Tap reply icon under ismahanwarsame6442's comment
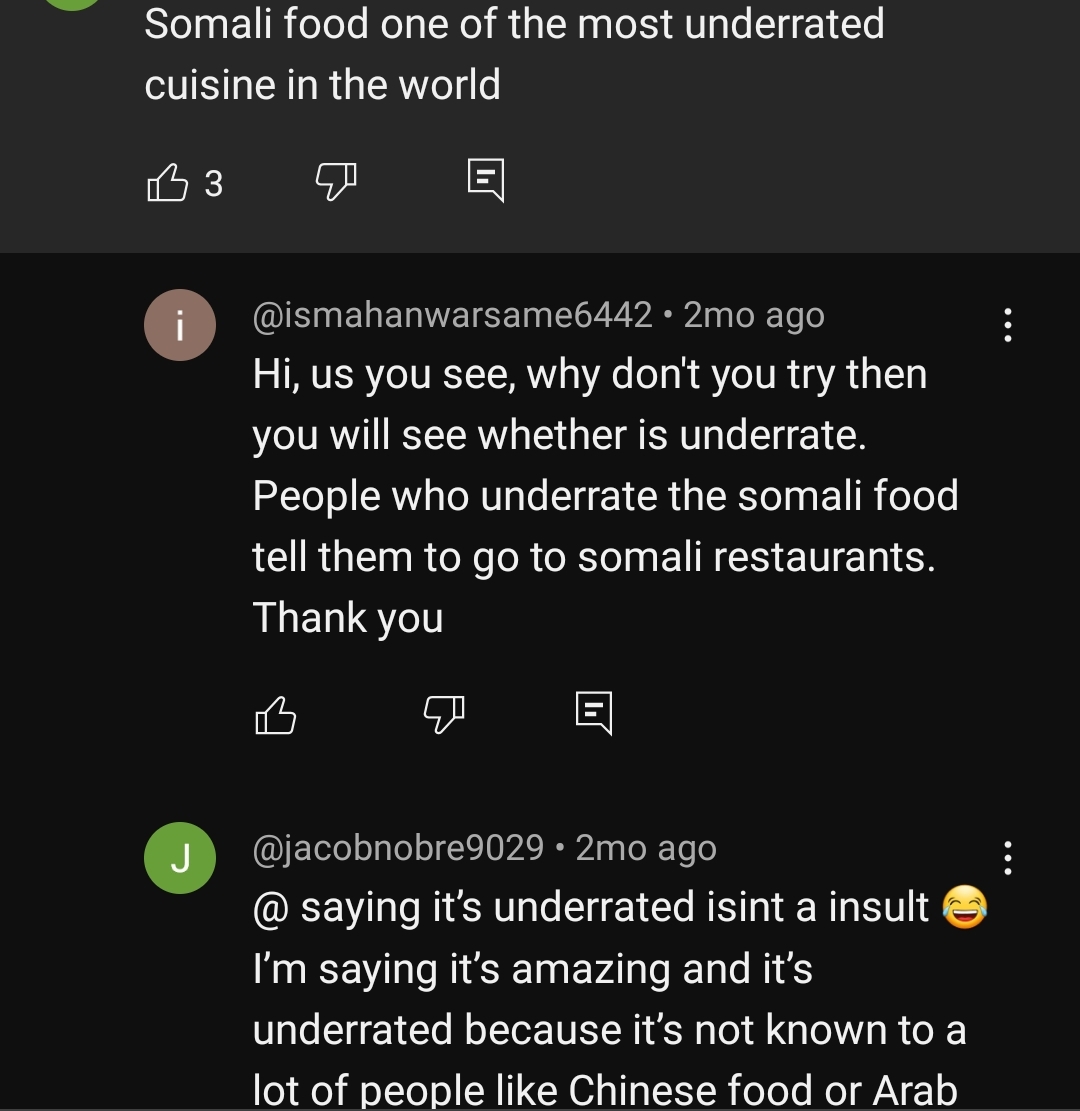1080x1111 pixels. (x=594, y=713)
